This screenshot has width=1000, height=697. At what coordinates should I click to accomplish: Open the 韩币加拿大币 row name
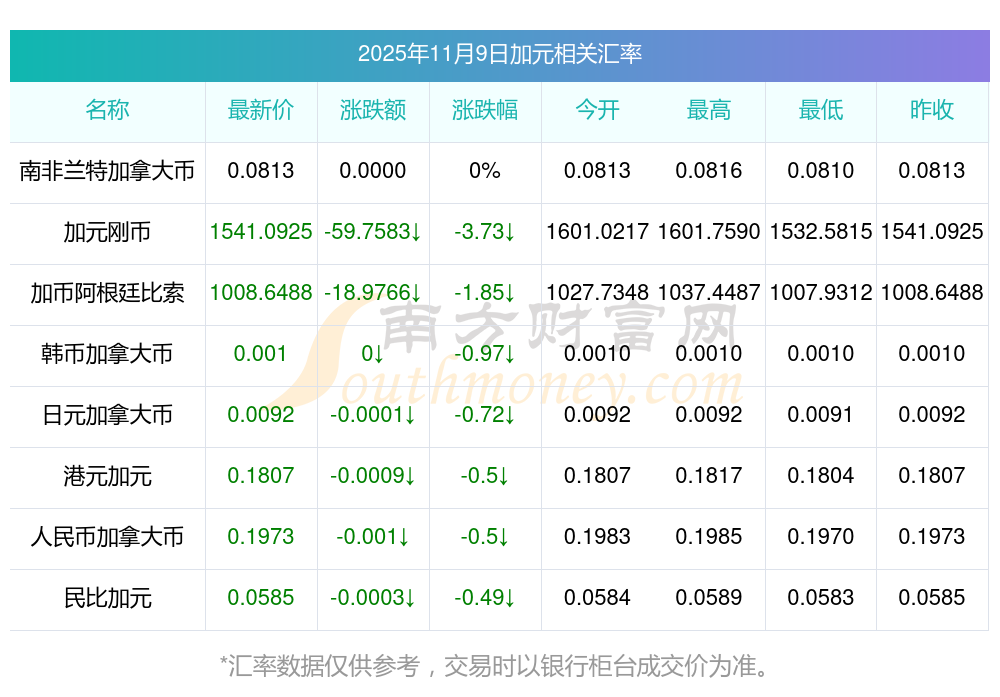(107, 354)
